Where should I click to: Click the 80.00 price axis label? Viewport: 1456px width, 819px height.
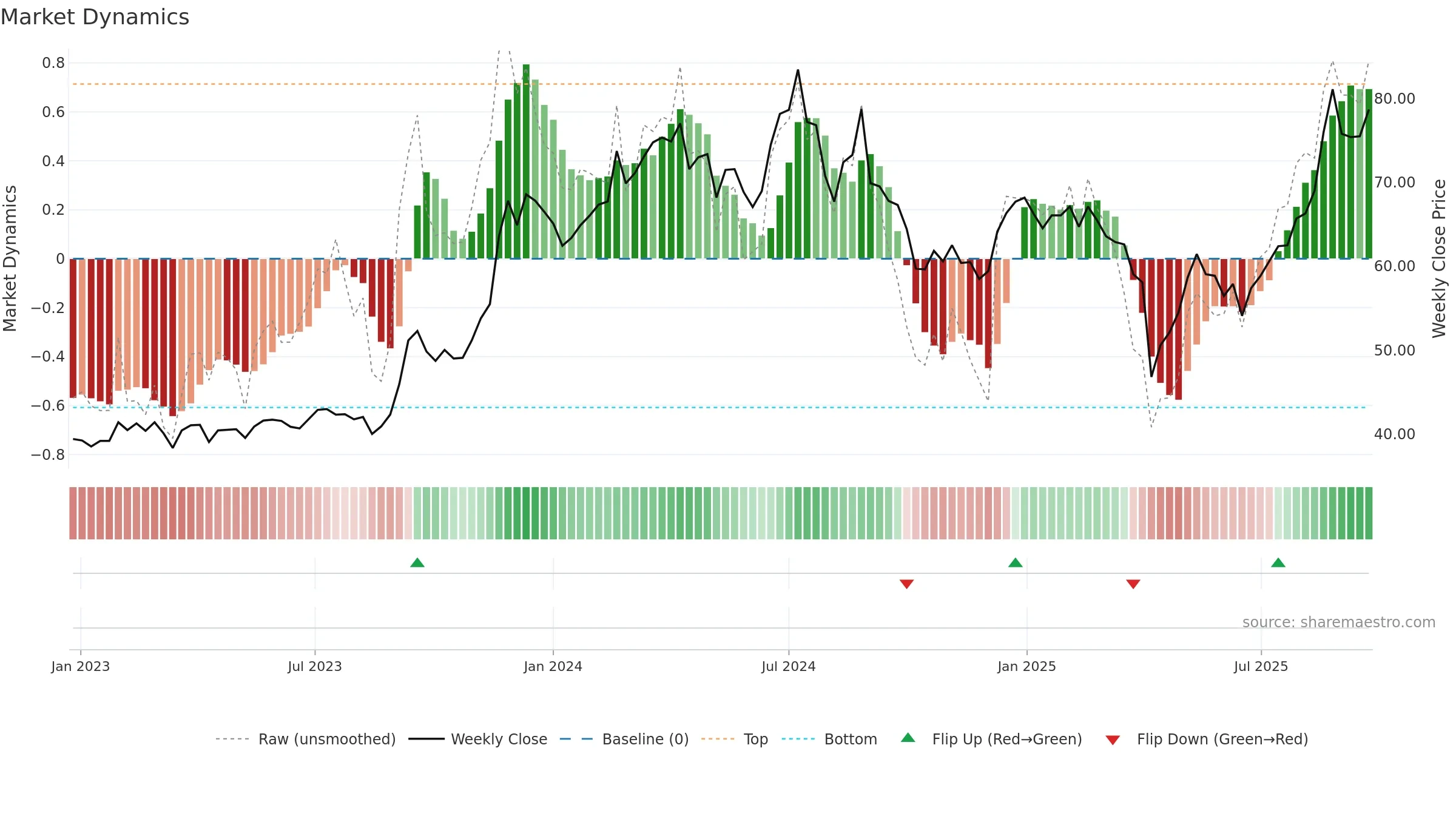[1395, 98]
